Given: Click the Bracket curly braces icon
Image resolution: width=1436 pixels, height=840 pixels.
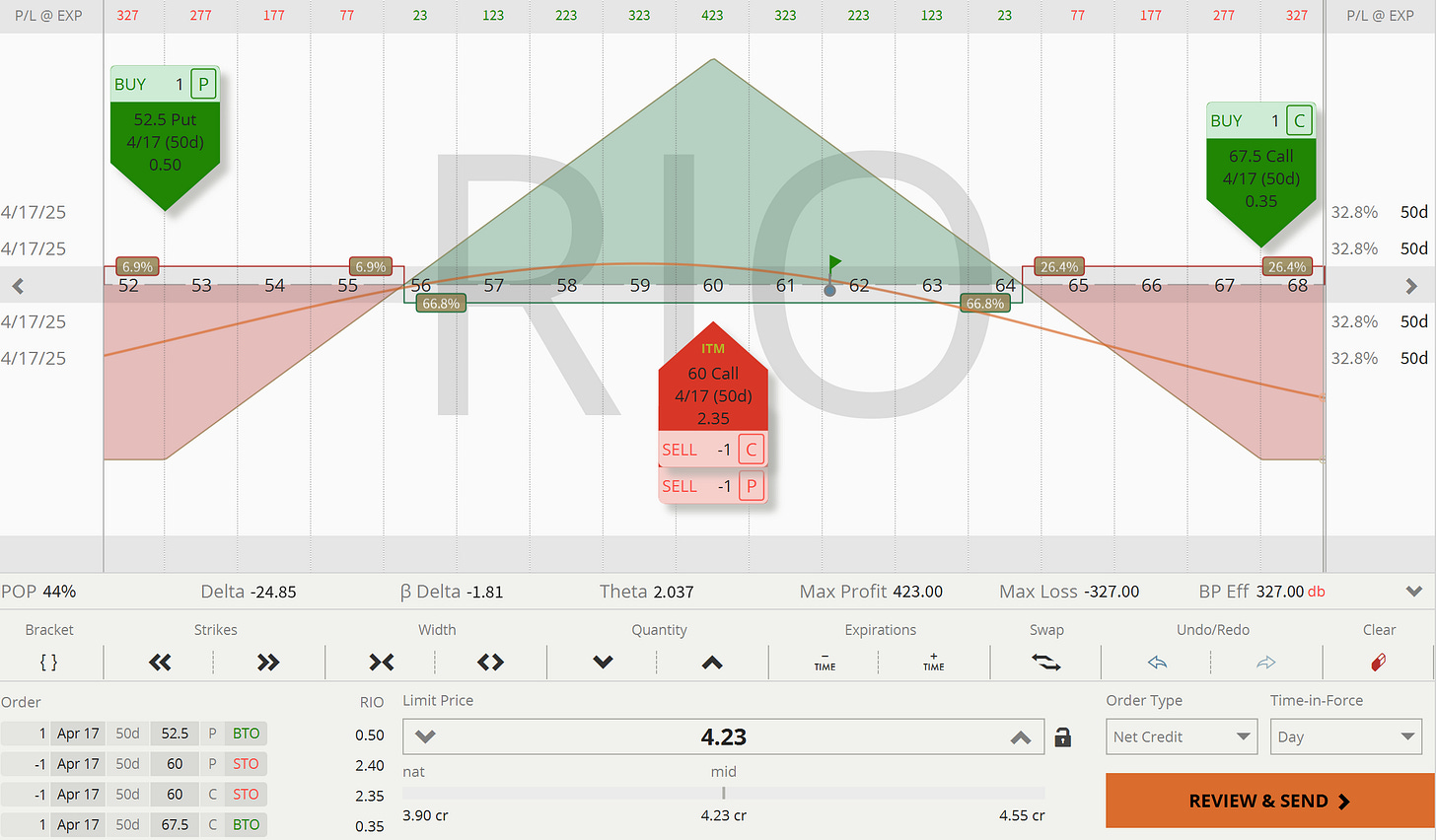Looking at the screenshot, I should (48, 663).
